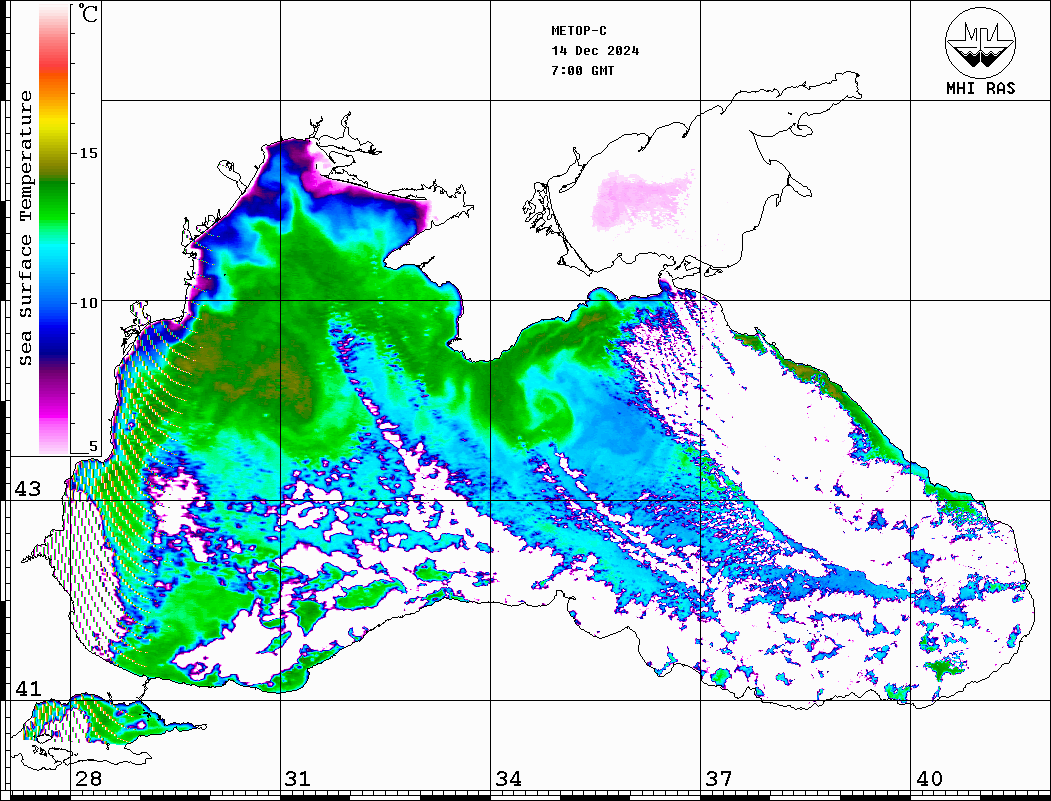
Task: Click the MHI RAS logo icon
Action: [981, 42]
